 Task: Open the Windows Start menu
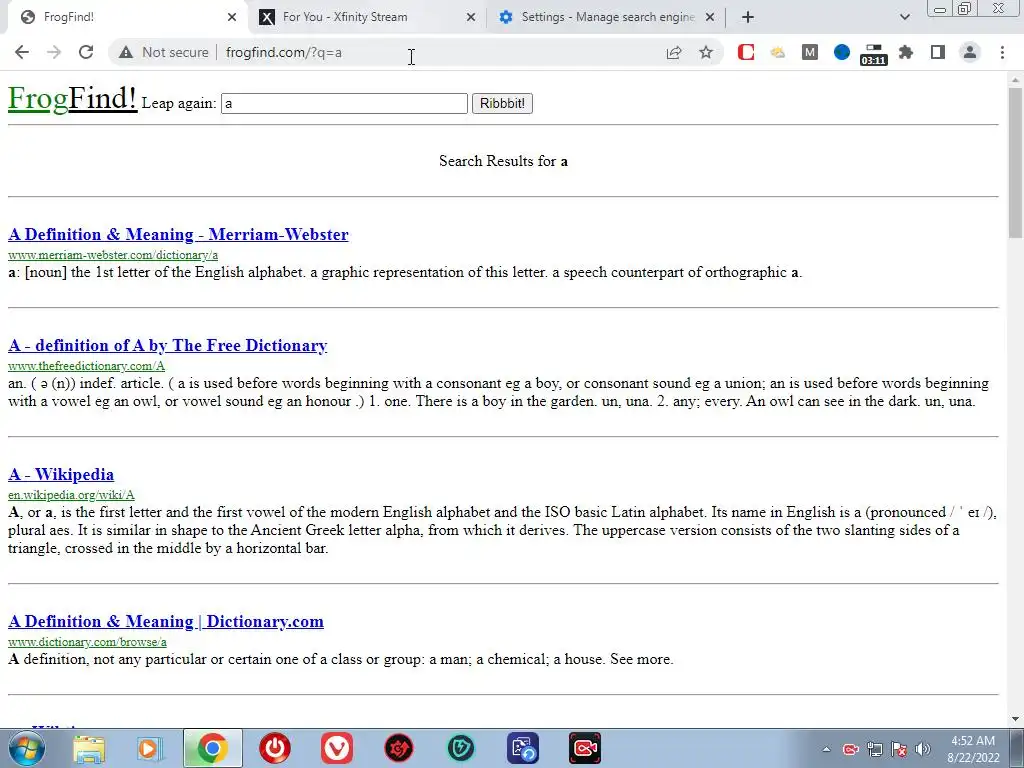25,748
